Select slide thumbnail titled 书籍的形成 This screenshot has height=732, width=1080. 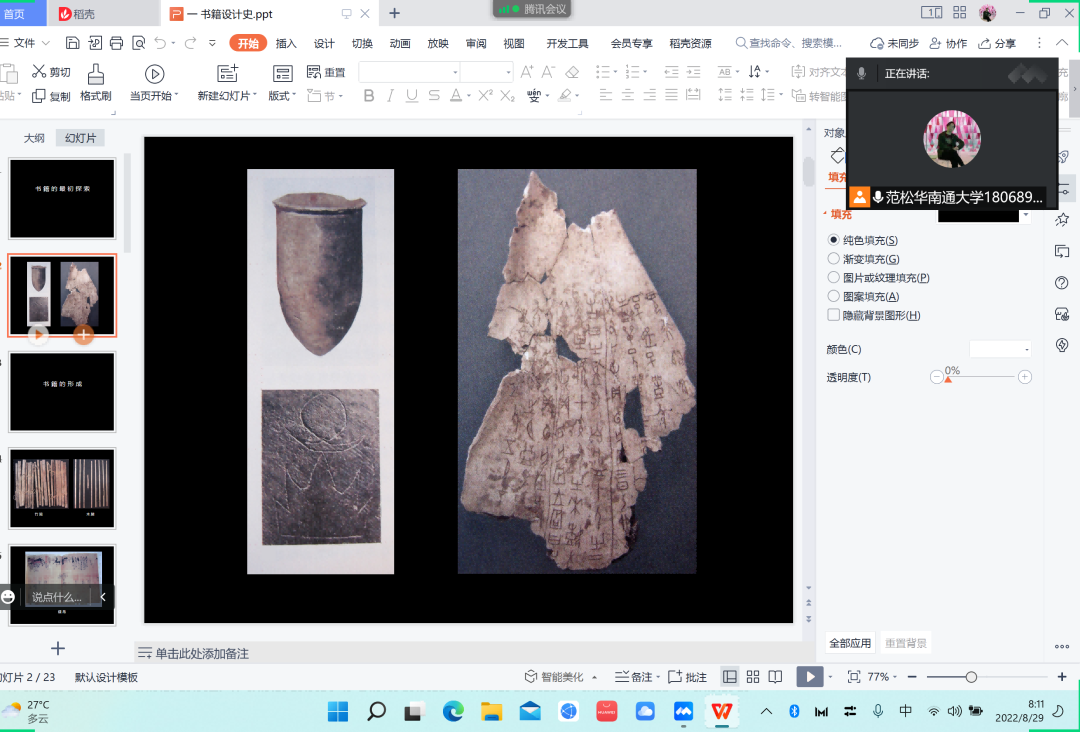click(62, 391)
